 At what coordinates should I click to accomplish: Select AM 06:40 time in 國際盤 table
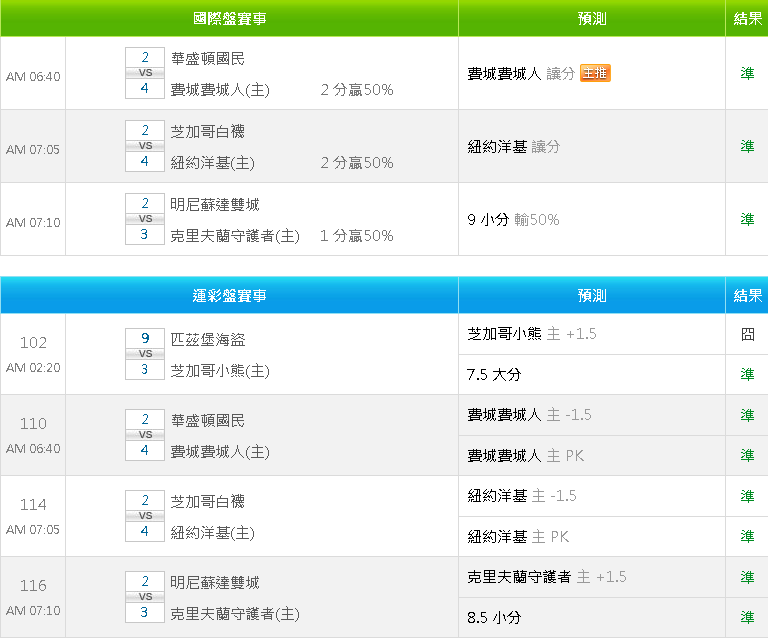pos(33,77)
